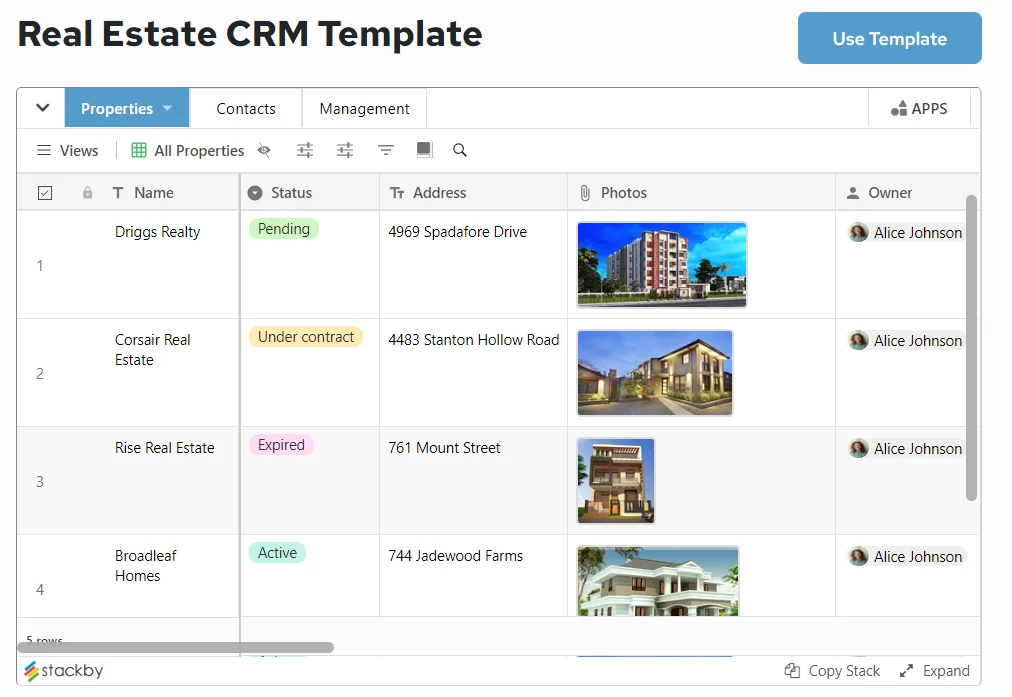This screenshot has height=697, width=1012.
Task: Click the paperclip icon in Photos column
Action: coord(584,192)
